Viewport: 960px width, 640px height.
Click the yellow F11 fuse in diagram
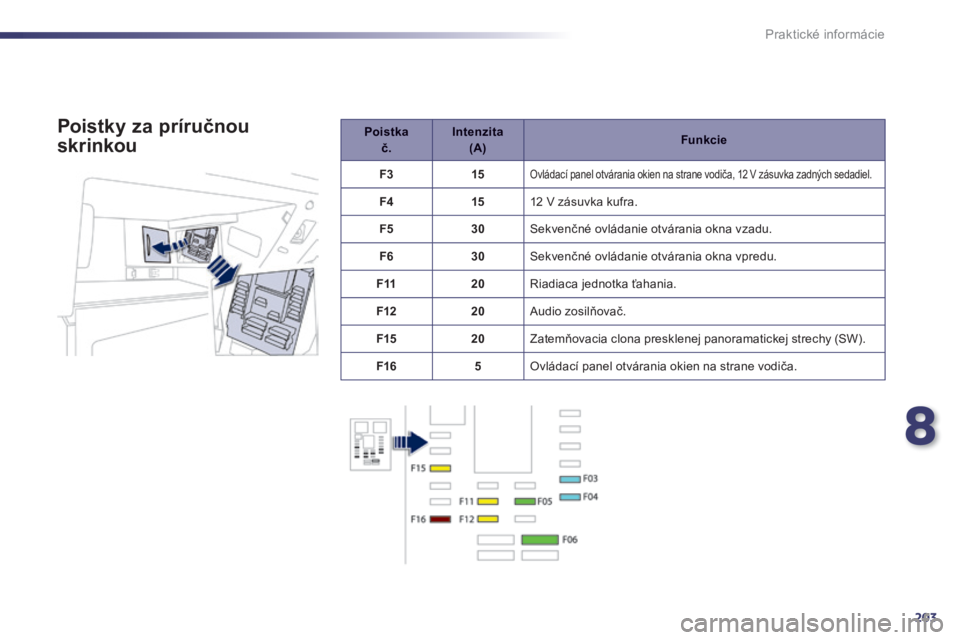[x=488, y=502]
